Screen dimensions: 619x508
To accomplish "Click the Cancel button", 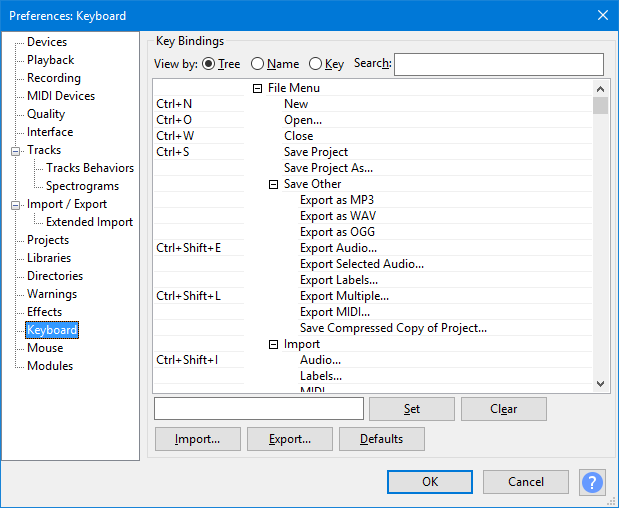I will pyautogui.click(x=526, y=482).
